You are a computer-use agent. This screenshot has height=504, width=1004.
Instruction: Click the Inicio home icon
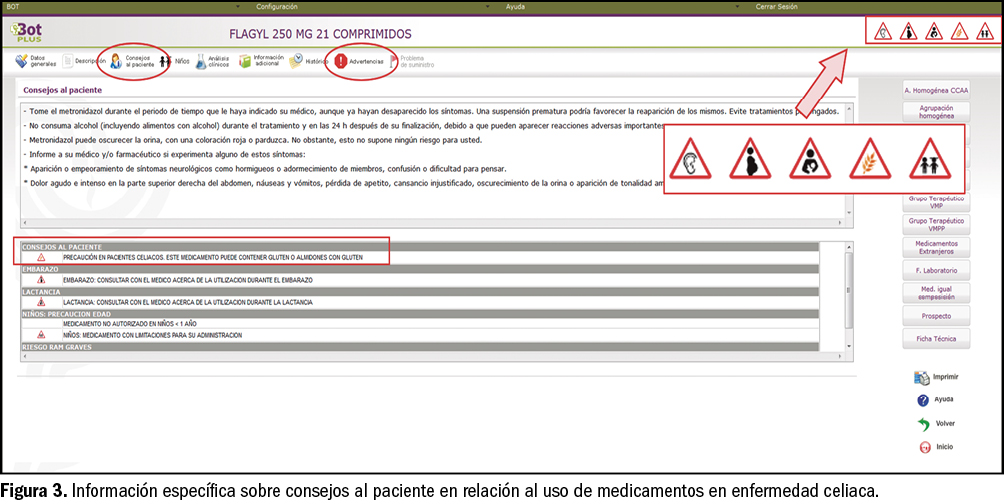pos(922,447)
